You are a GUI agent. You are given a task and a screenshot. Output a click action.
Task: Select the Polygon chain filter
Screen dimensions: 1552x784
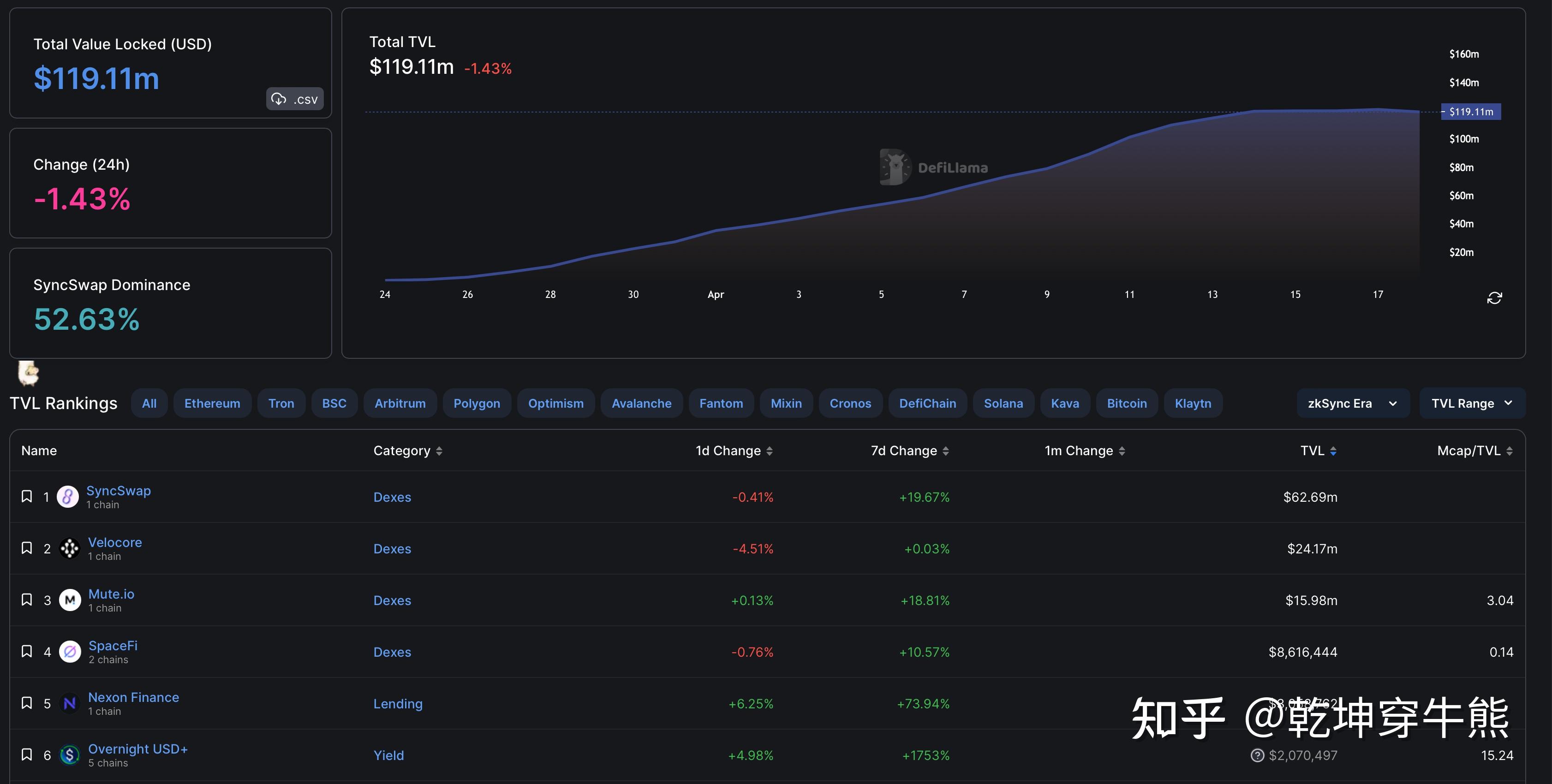[x=477, y=404]
